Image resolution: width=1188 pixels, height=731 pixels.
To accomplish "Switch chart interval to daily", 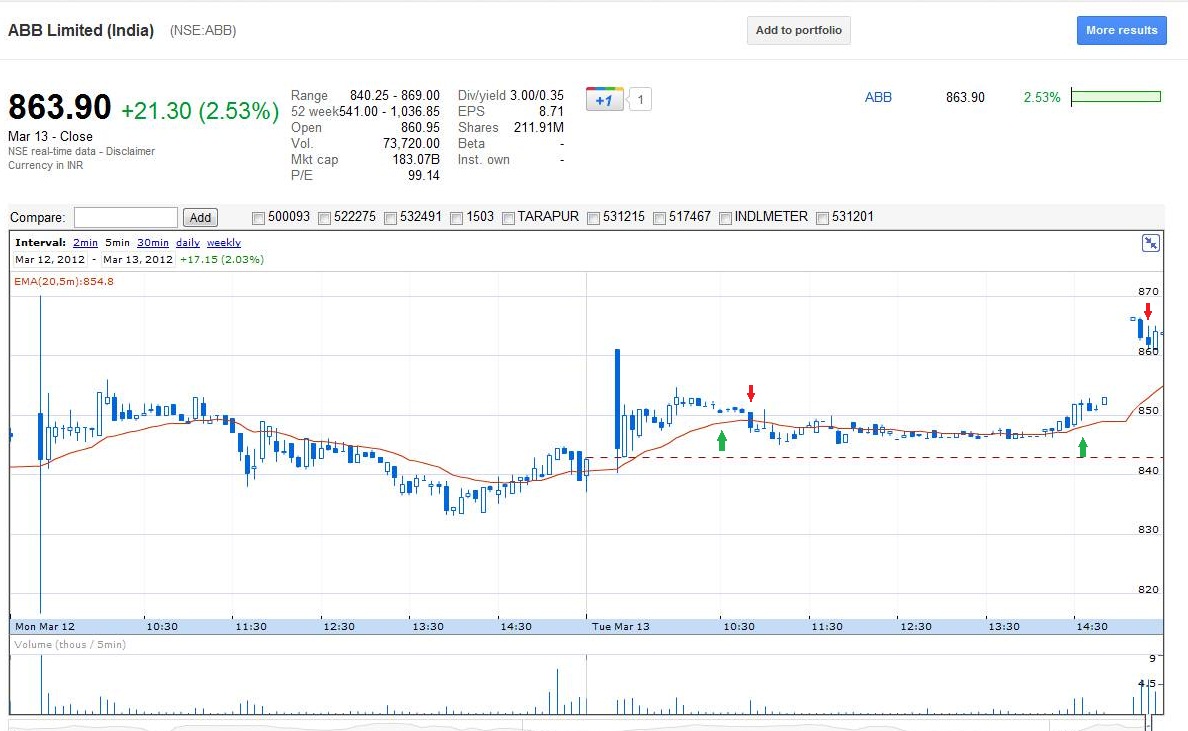I will click(188, 242).
